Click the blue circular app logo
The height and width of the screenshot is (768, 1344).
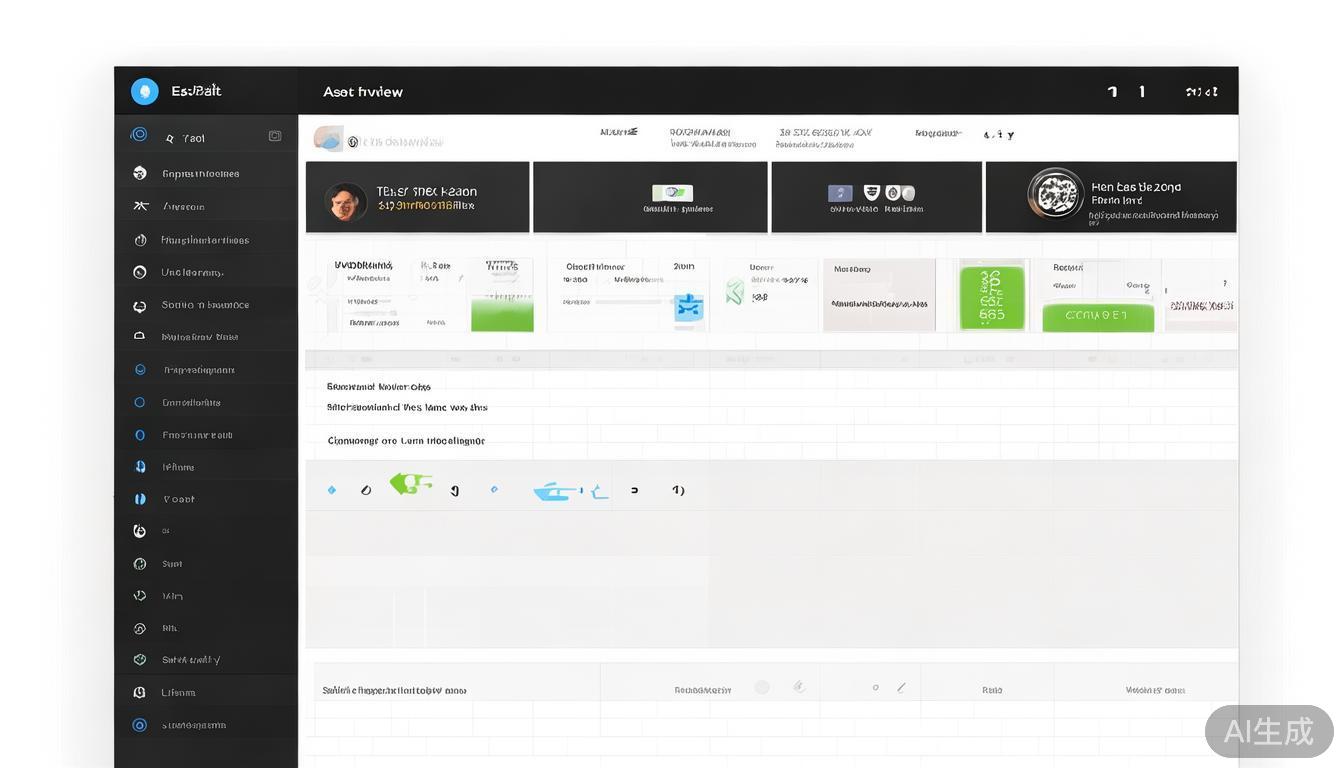145,91
